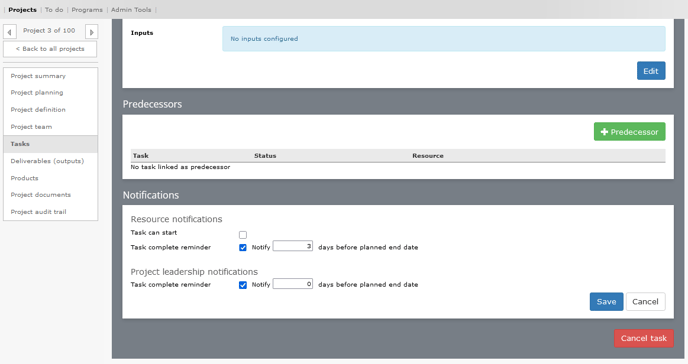
Task: Open Admin Tools menu
Action: [x=131, y=10]
